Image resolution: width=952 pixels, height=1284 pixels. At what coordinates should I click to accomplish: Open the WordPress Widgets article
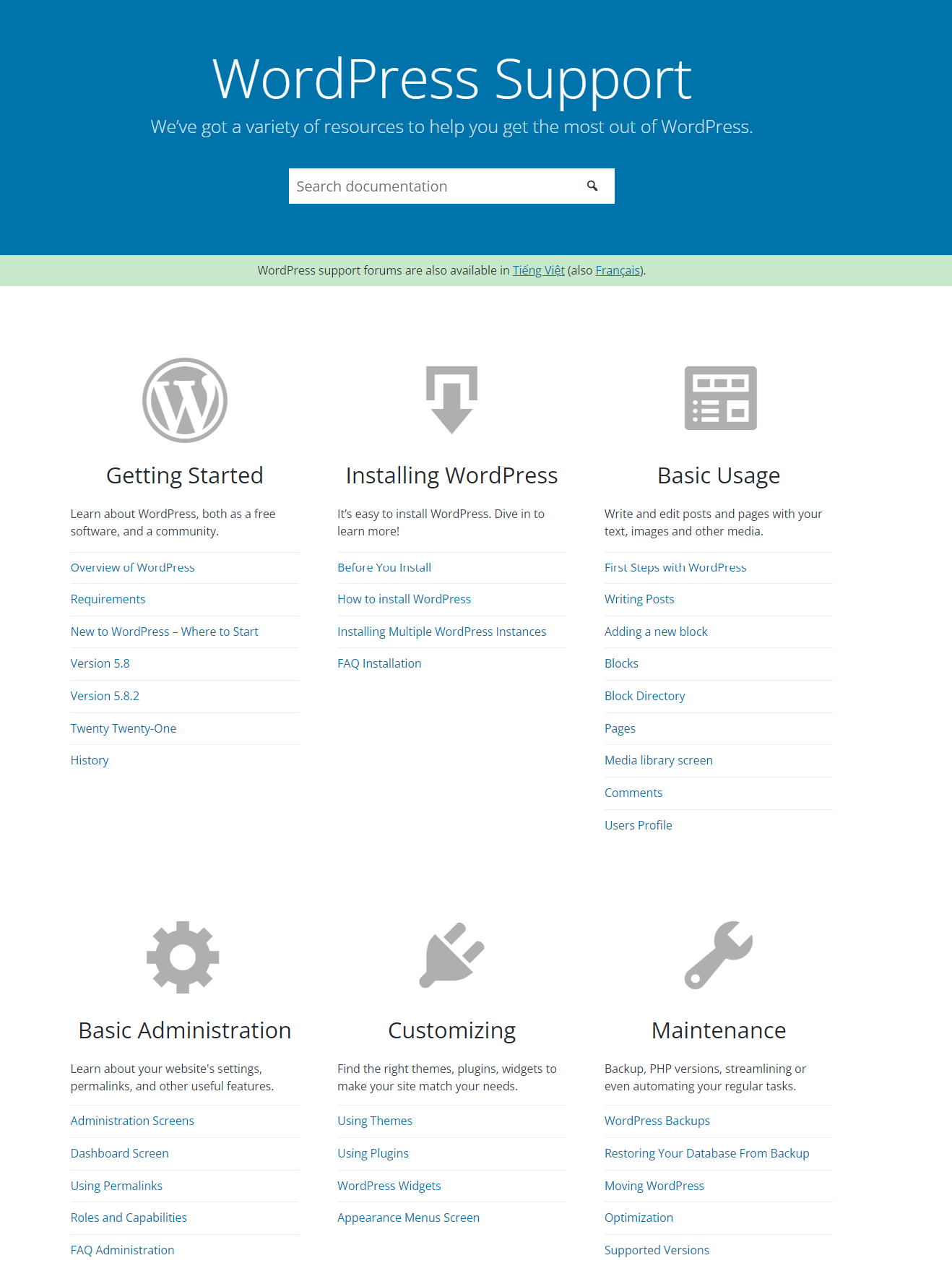[389, 1186]
